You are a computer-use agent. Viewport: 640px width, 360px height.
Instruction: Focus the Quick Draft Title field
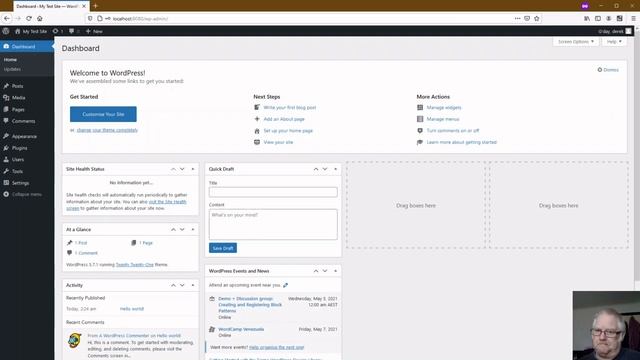[273, 192]
